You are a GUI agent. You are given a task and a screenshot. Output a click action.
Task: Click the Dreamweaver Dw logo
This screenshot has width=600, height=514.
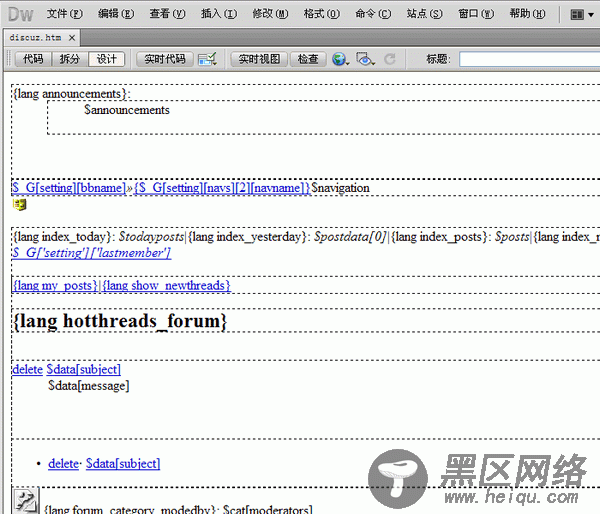click(21, 14)
